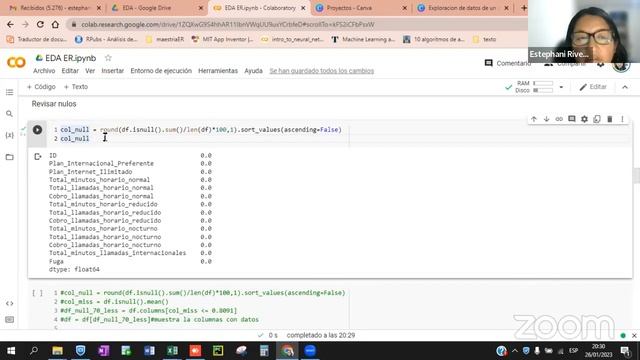The image size is (640, 360).
Task: Star the EDA ER.ipynb notebook
Action: (108, 58)
